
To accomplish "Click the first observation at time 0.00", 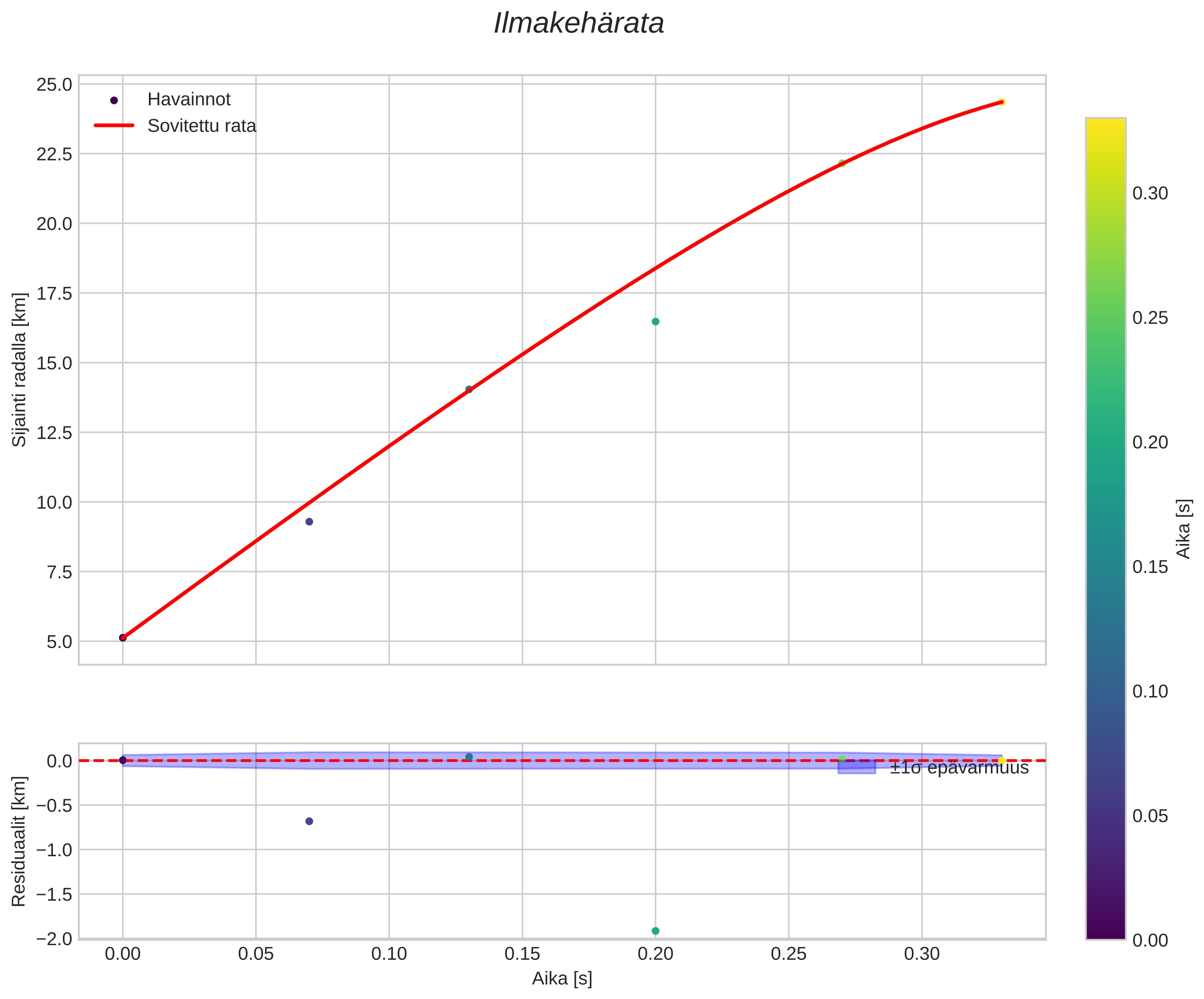I will pos(123,638).
